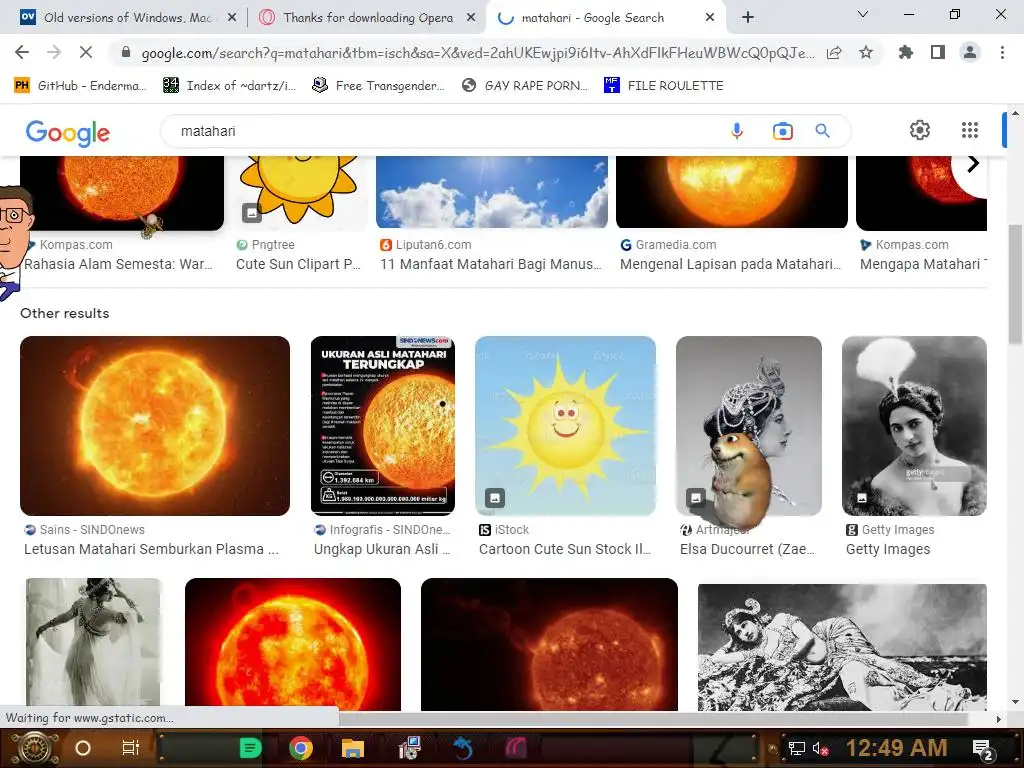Open the network tray icon
The width and height of the screenshot is (1024, 768).
797,748
